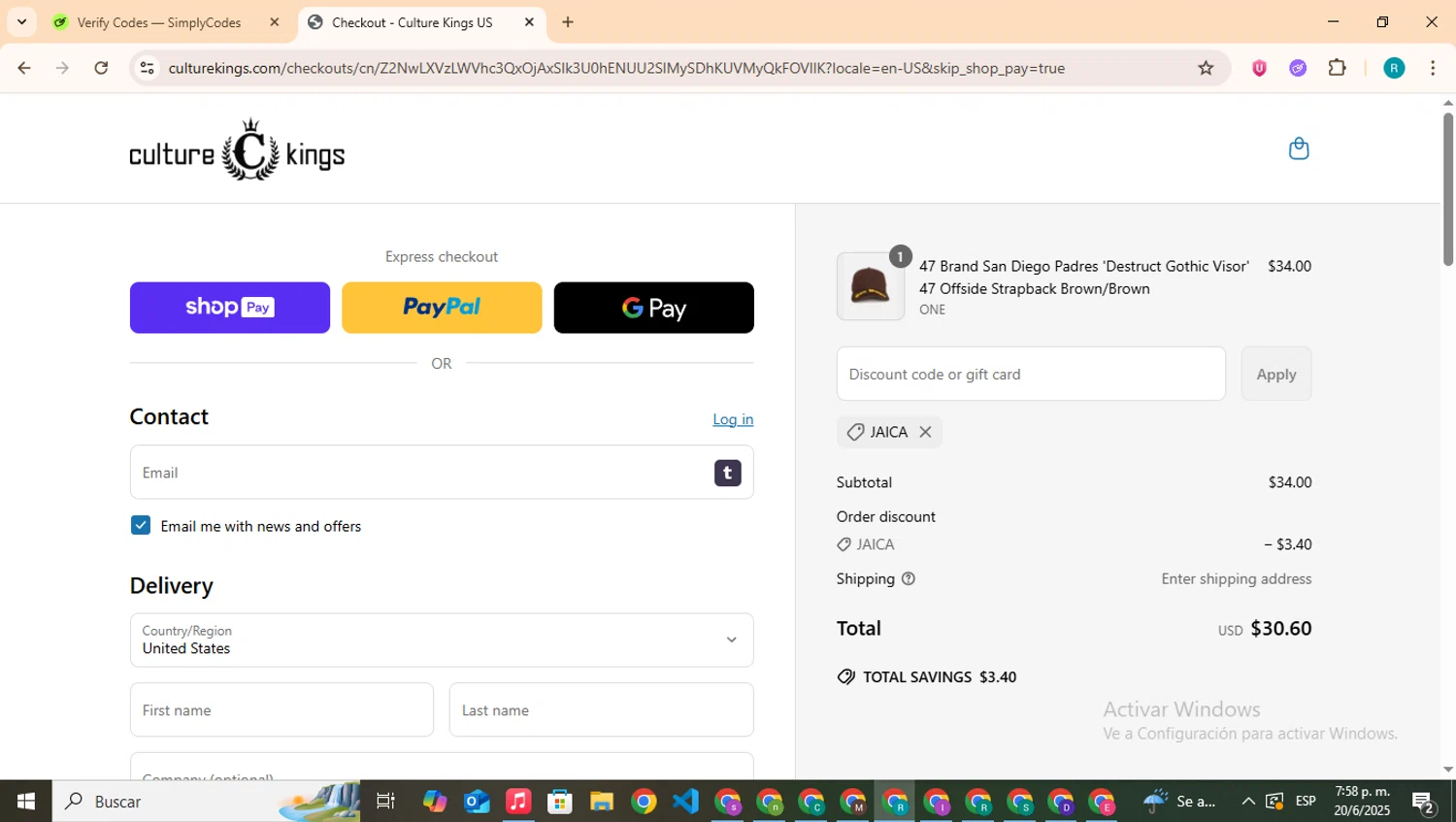The image size is (1456, 822).
Task: Open Outlook from the taskbar
Action: (477, 801)
